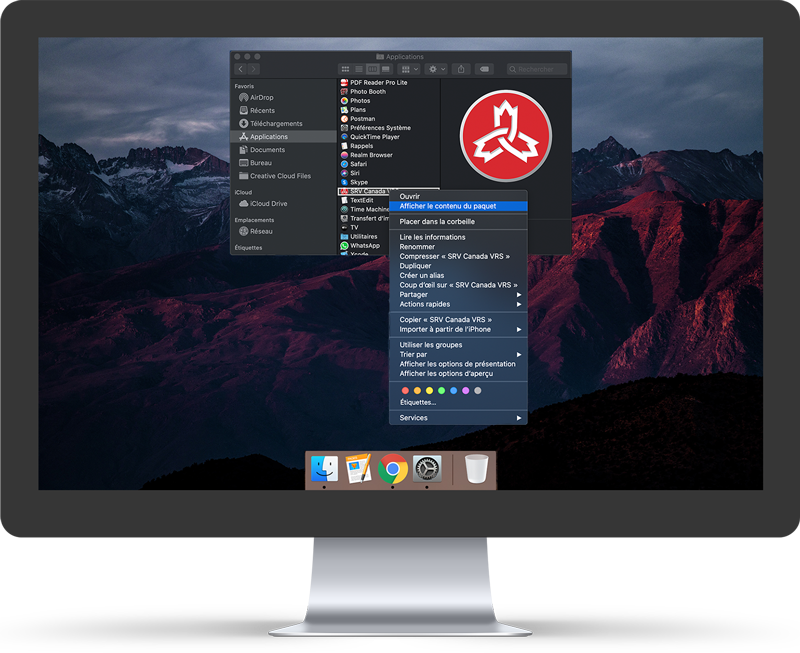Select the Postman app icon
This screenshot has height=653, width=800.
click(x=344, y=119)
